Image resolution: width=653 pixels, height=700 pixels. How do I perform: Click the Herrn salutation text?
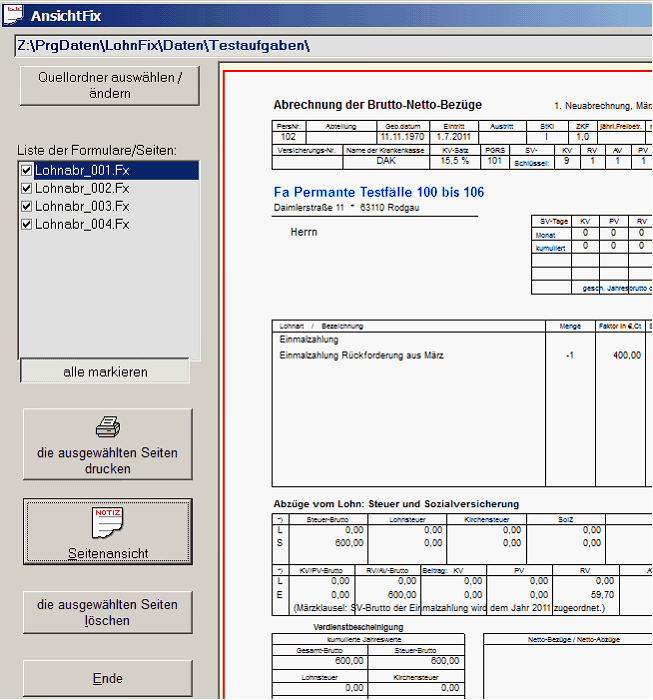click(304, 232)
